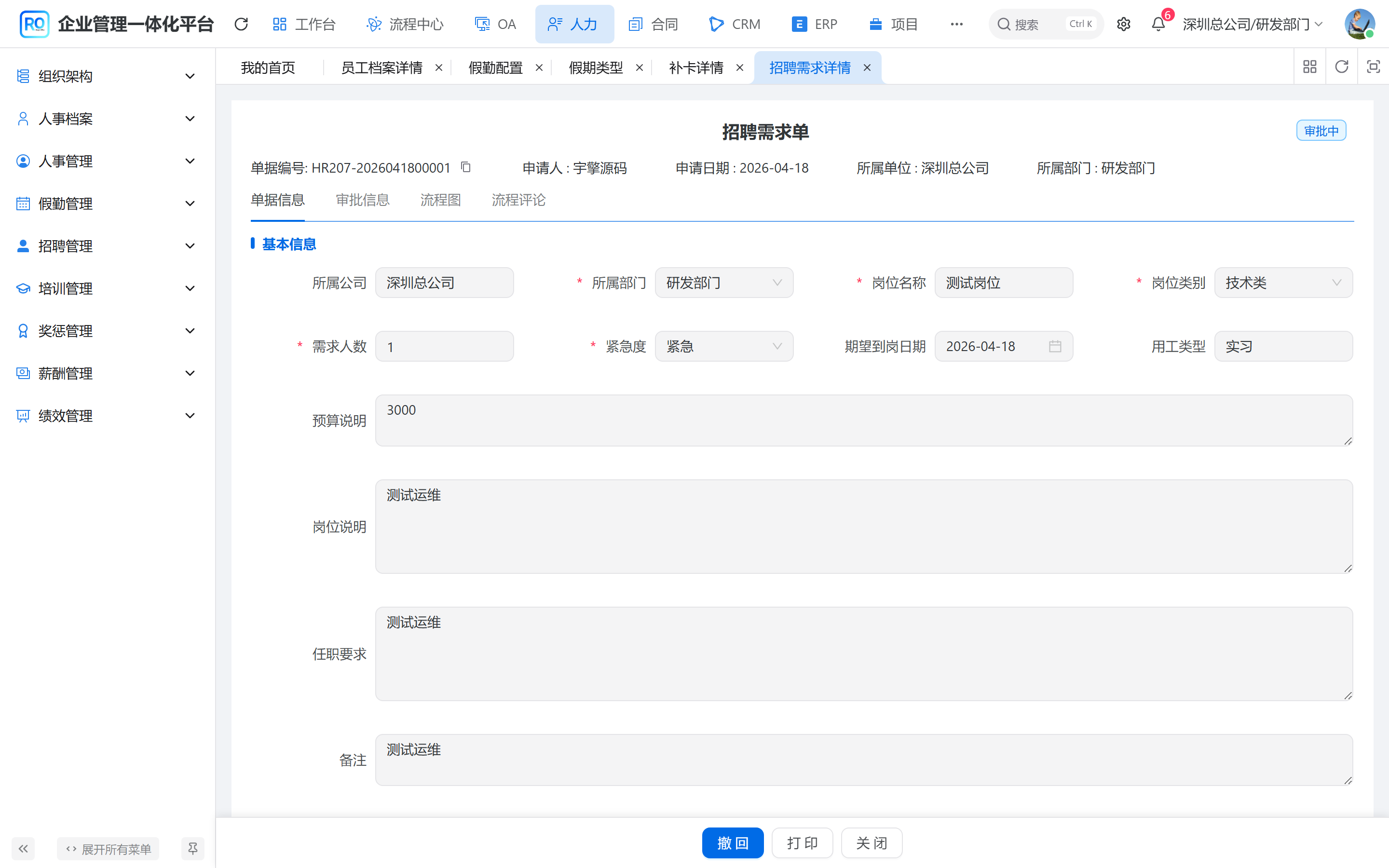This screenshot has width=1389, height=868.
Task: Click the 招聘管理 sidebar icon
Action: pyautogui.click(x=23, y=246)
